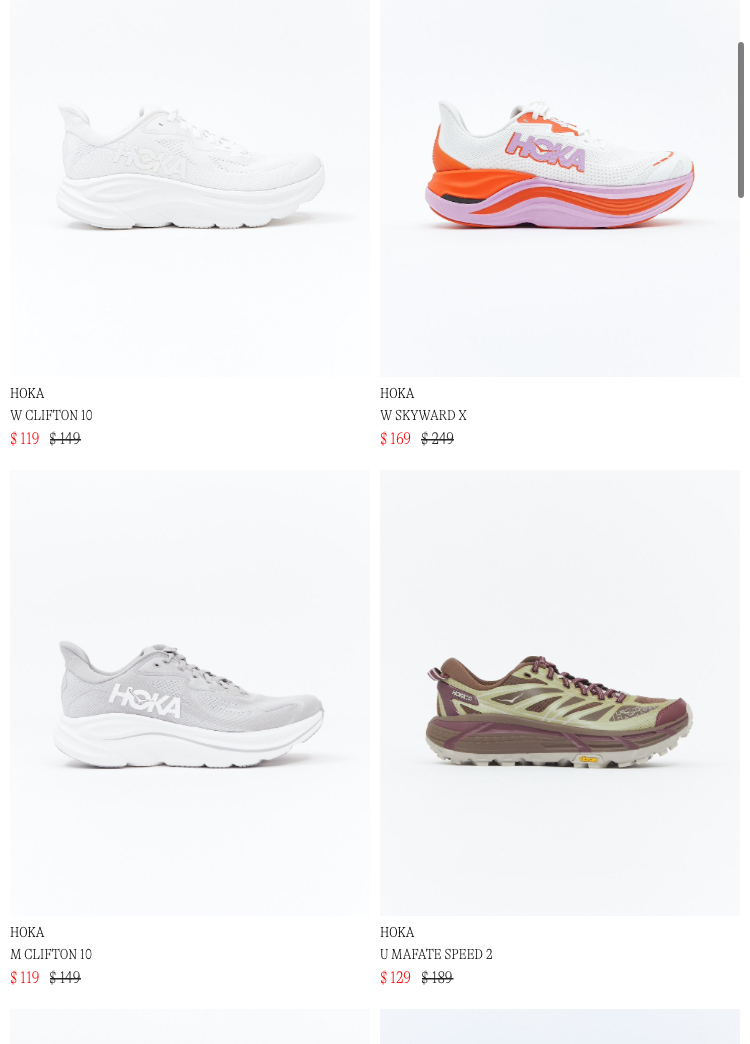The height and width of the screenshot is (1044, 750).
Task: Click HOKA brand label above W Clifton 10
Action: [x=27, y=393]
